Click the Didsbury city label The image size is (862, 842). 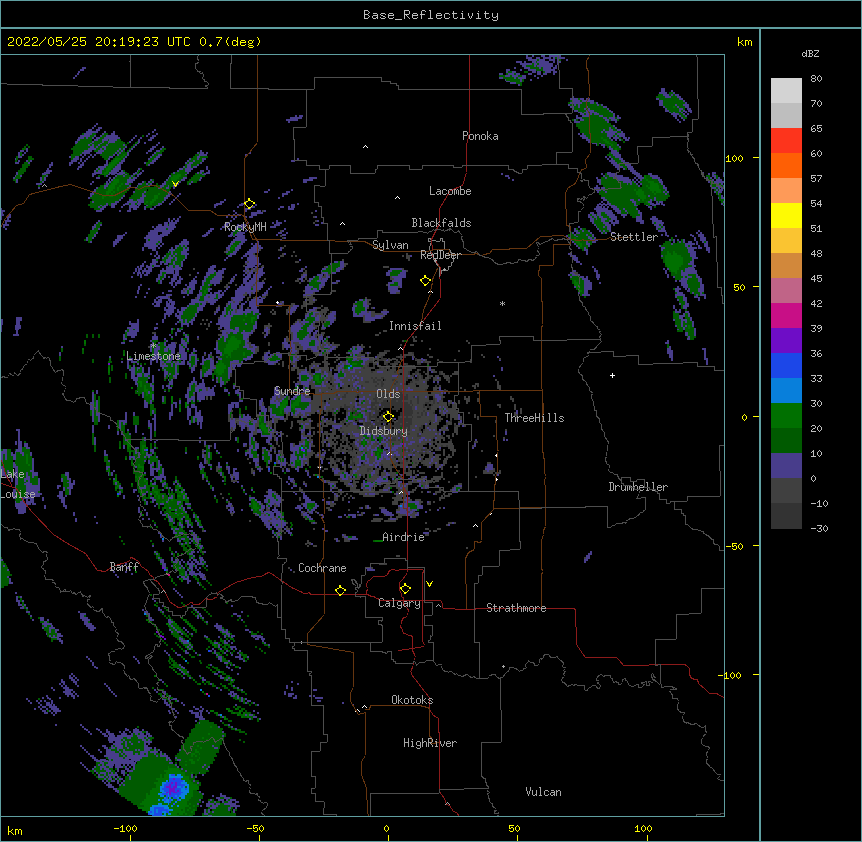click(x=384, y=431)
